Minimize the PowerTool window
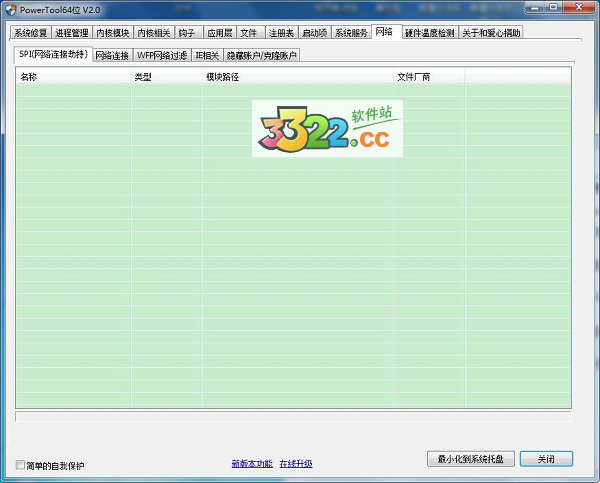Image resolution: width=600 pixels, height=483 pixels. (x=535, y=7)
